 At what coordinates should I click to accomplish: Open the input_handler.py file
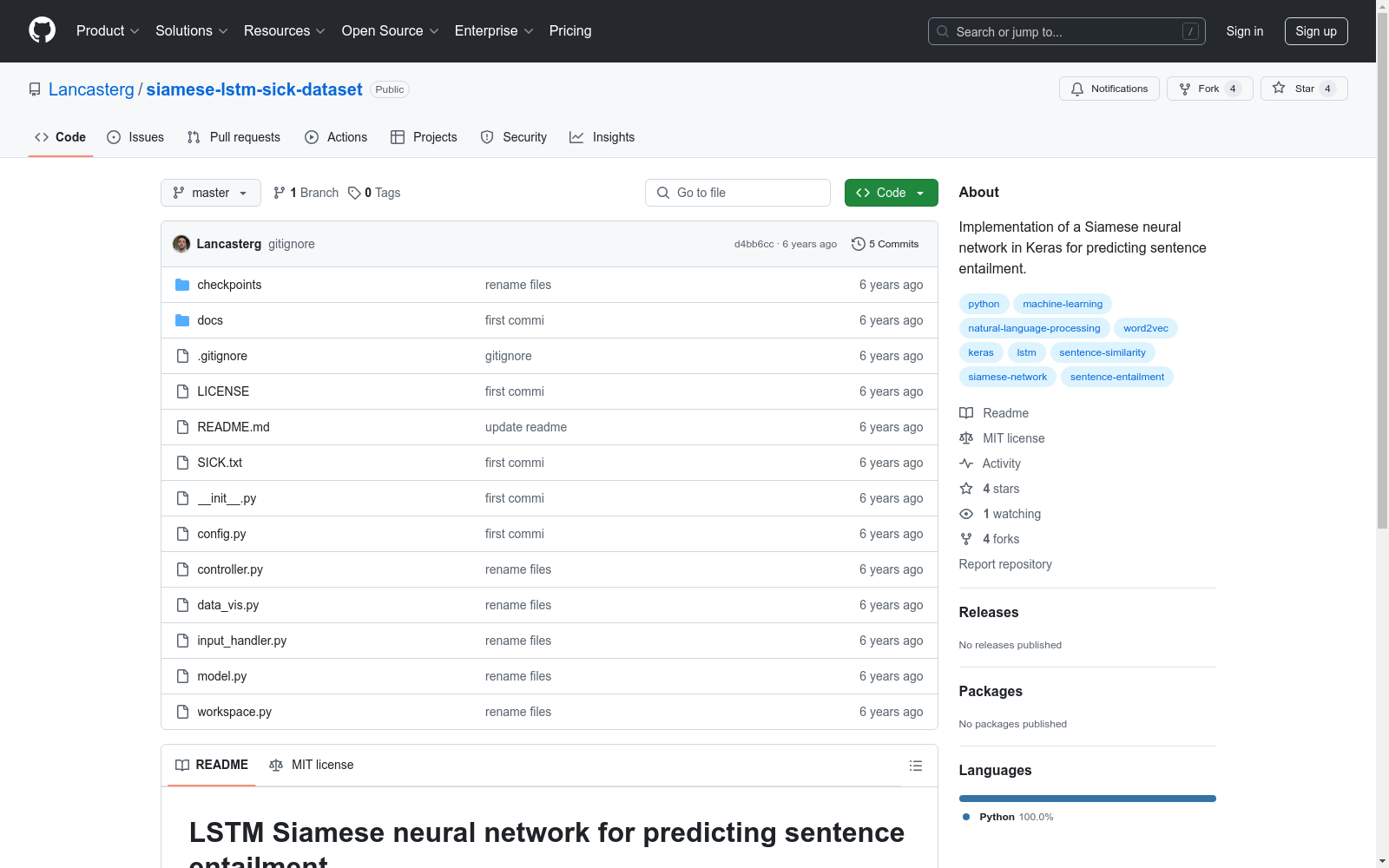point(242,641)
